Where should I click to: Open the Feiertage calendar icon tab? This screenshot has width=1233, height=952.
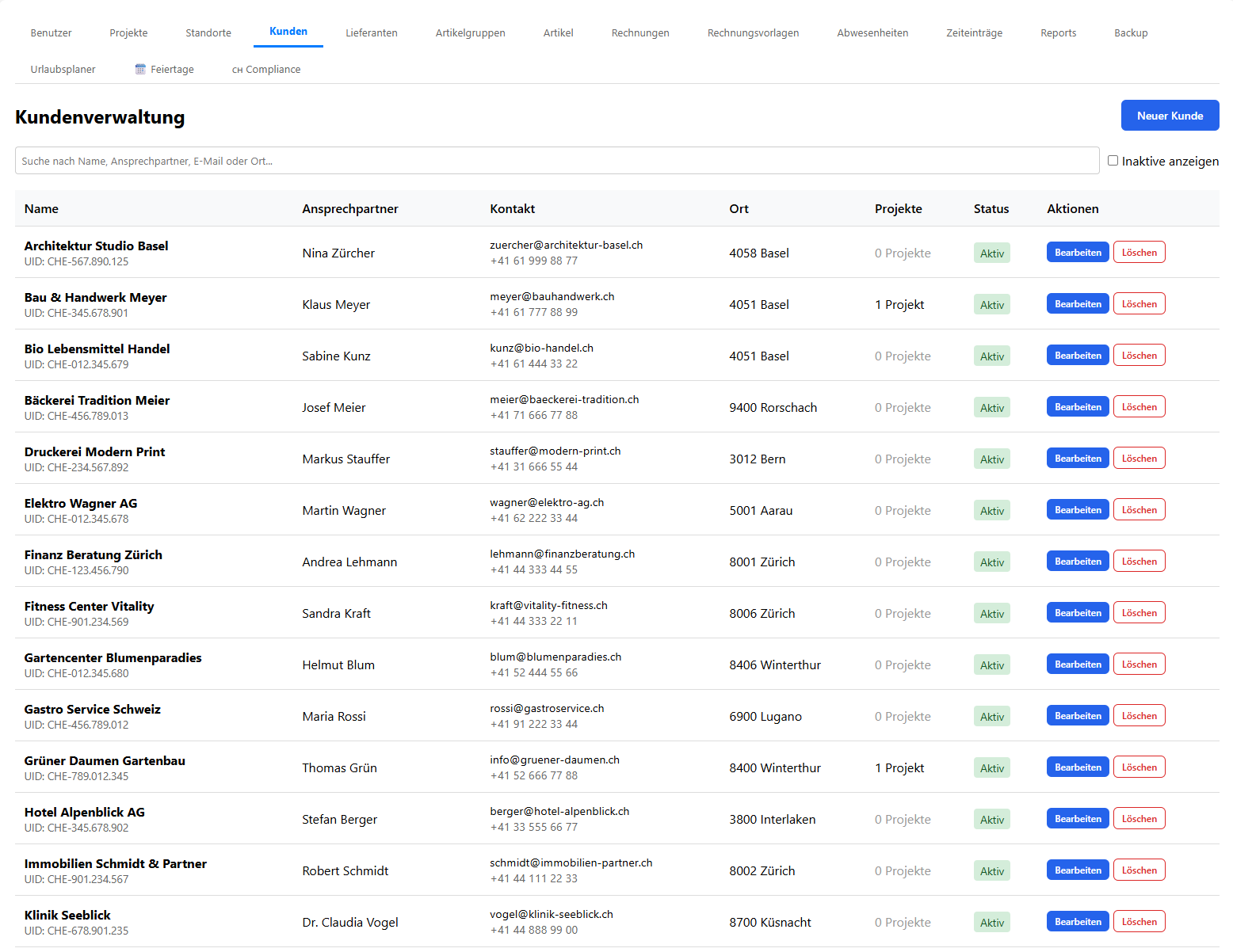pyautogui.click(x=165, y=70)
